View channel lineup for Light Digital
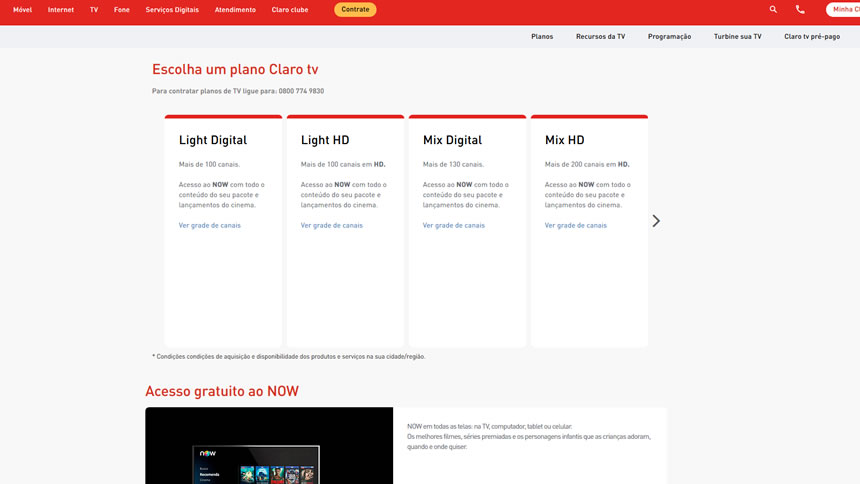Image resolution: width=860 pixels, height=484 pixels. click(x=210, y=226)
